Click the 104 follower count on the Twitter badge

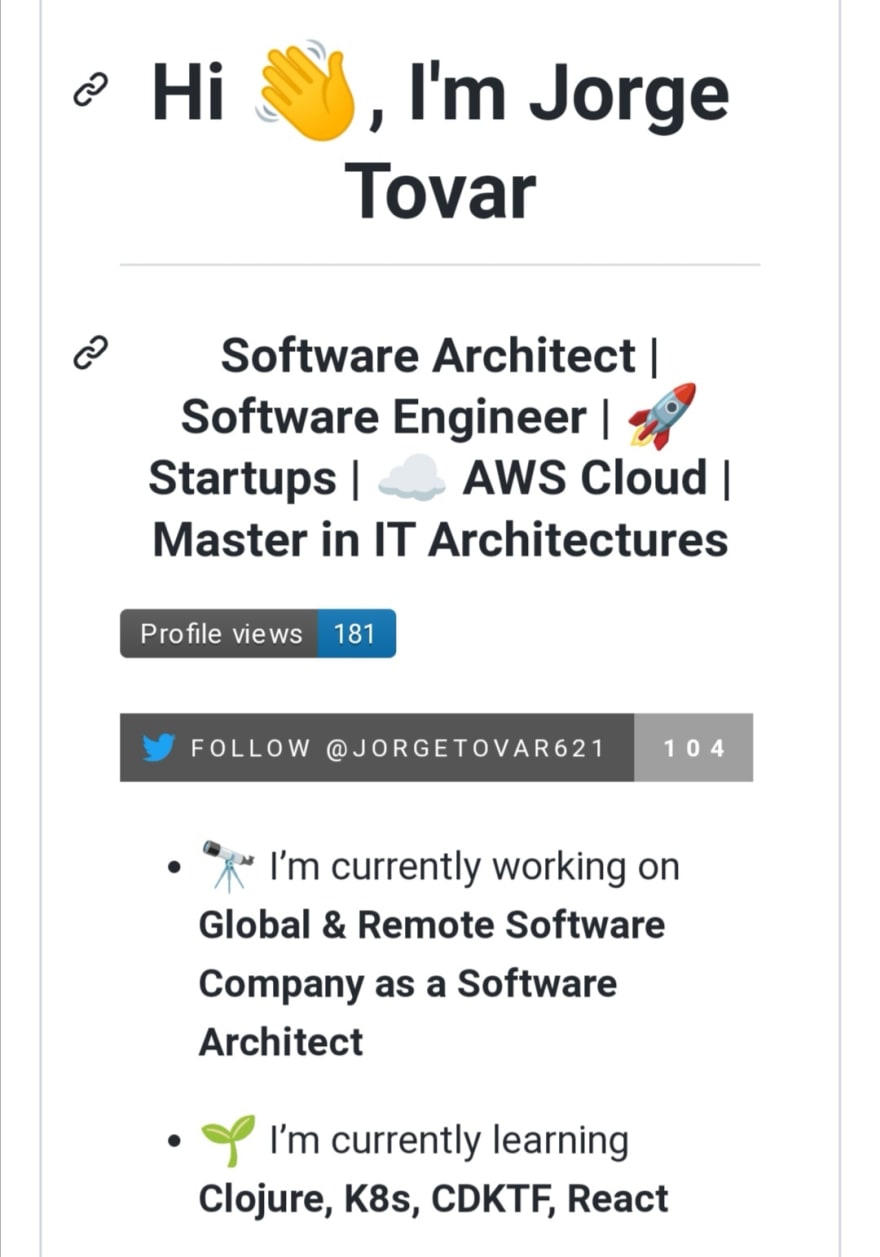click(694, 747)
